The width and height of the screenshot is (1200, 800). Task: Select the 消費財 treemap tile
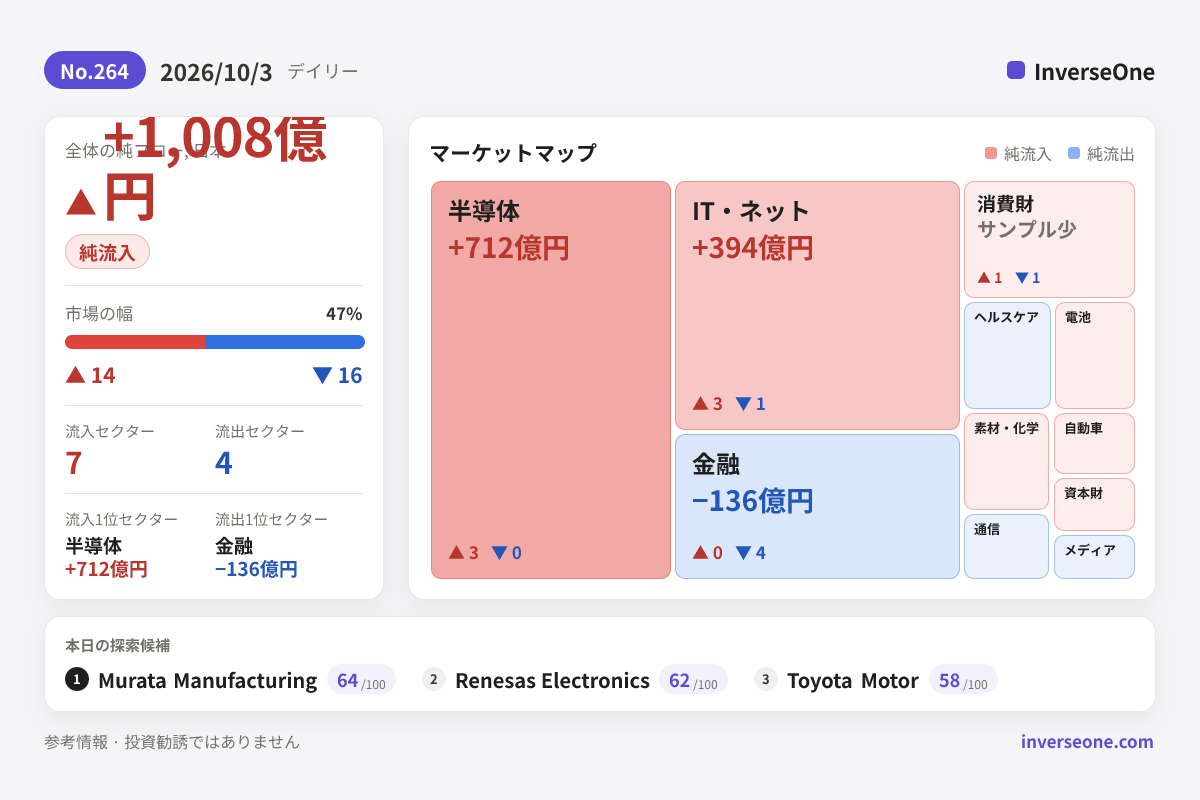pyautogui.click(x=1049, y=239)
